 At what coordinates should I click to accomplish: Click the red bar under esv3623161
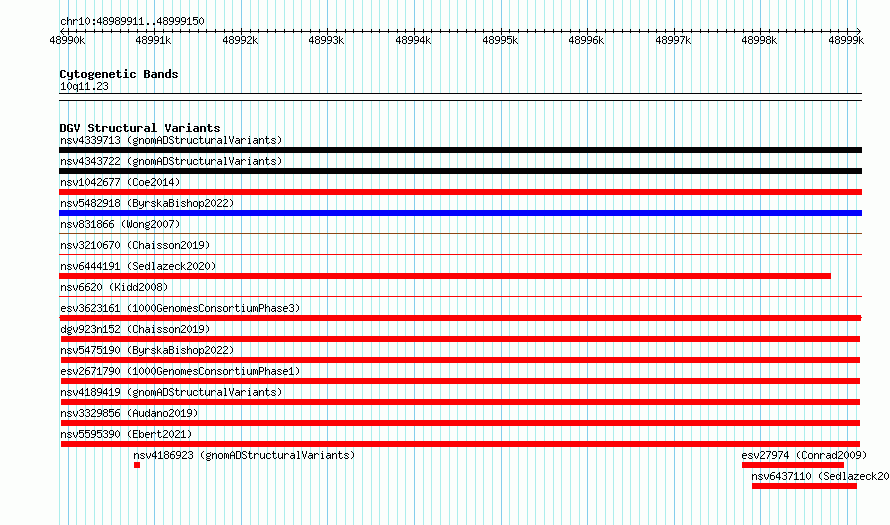click(460, 318)
